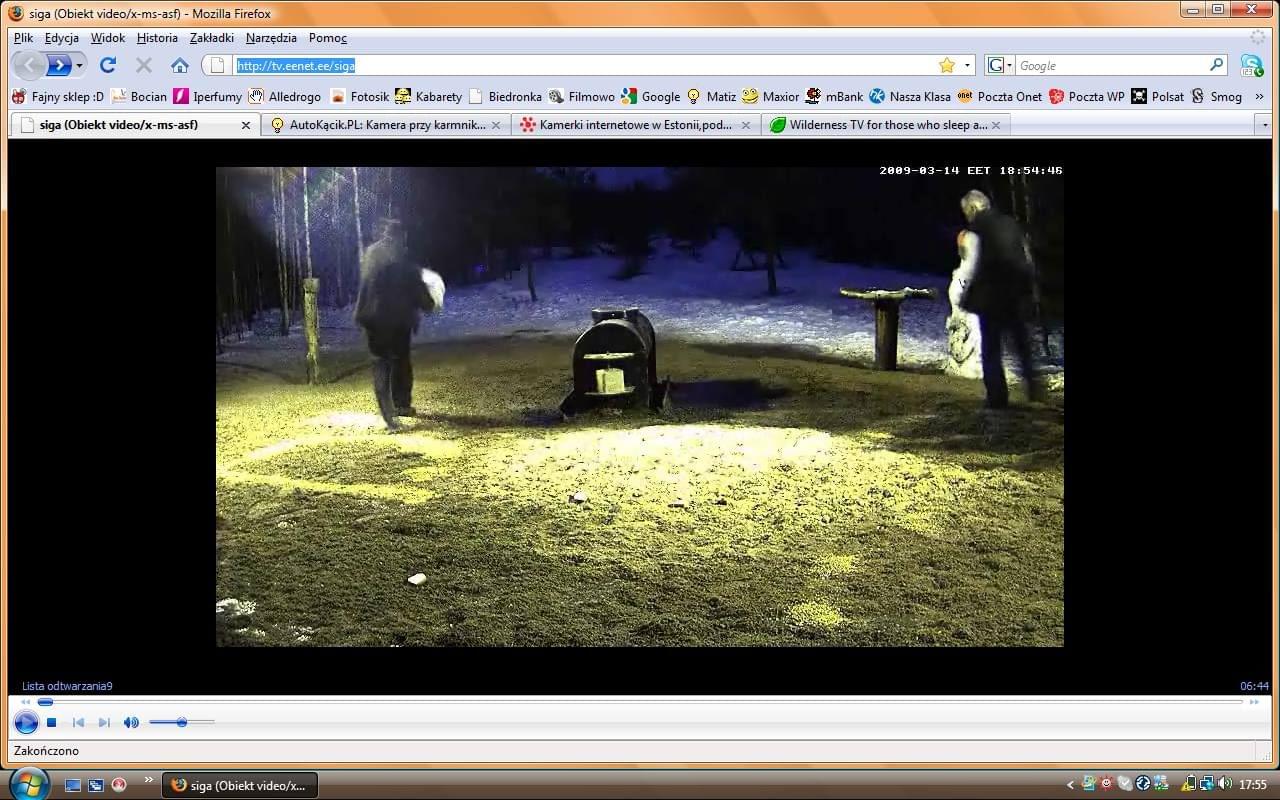
Task: Show more bookmarks via the chevron
Action: click(x=1259, y=97)
